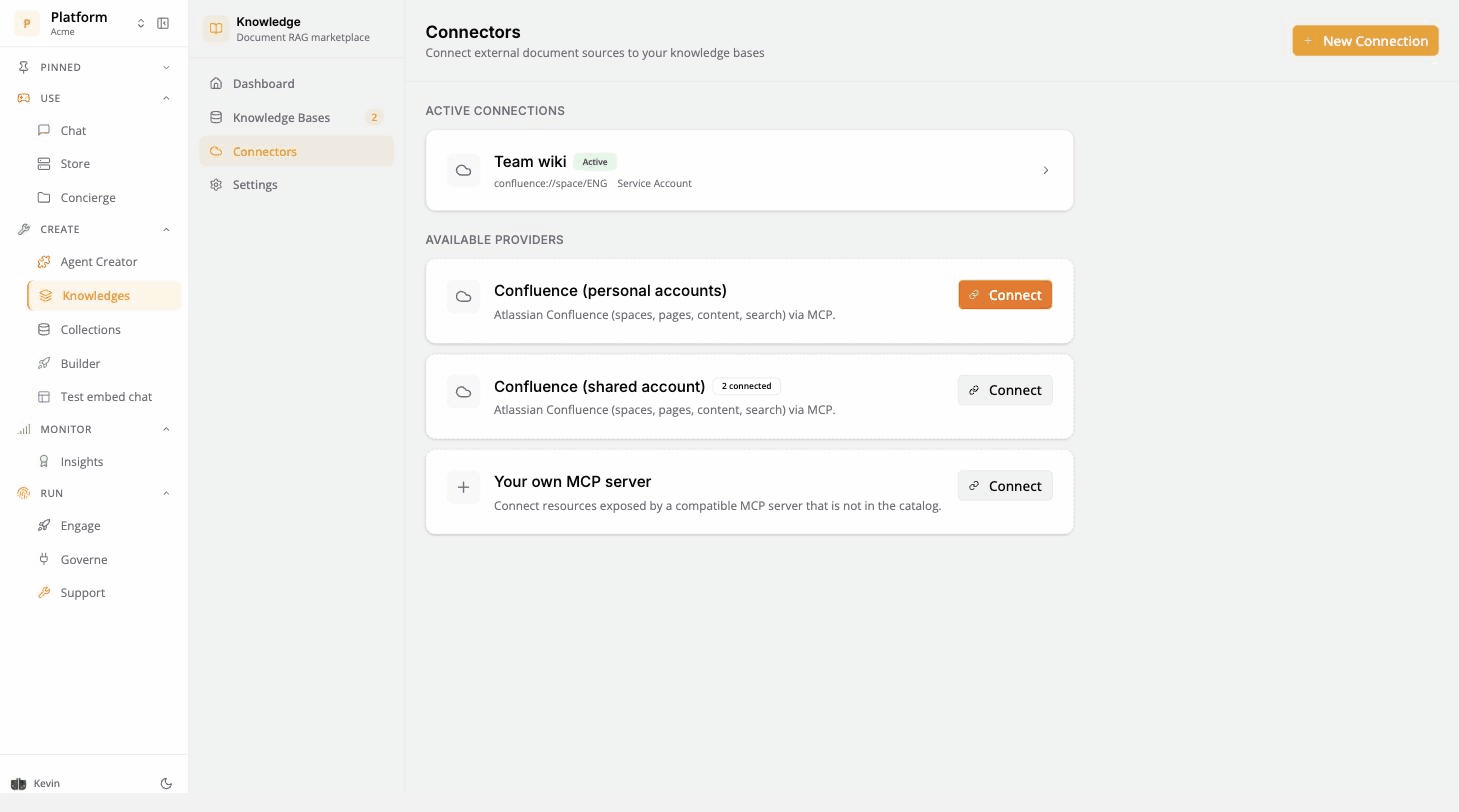Click the Support wrench icon
The height and width of the screenshot is (812, 1459).
[x=44, y=592]
